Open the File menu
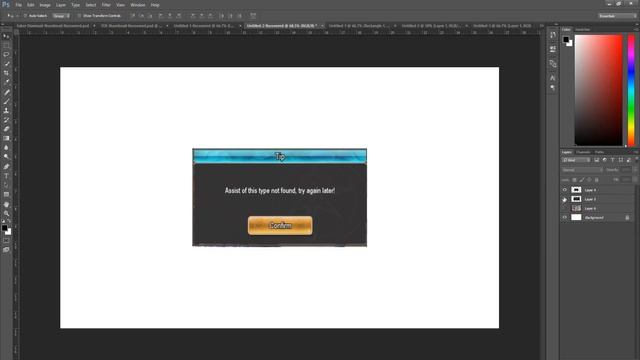The height and width of the screenshot is (360, 640). pos(18,5)
